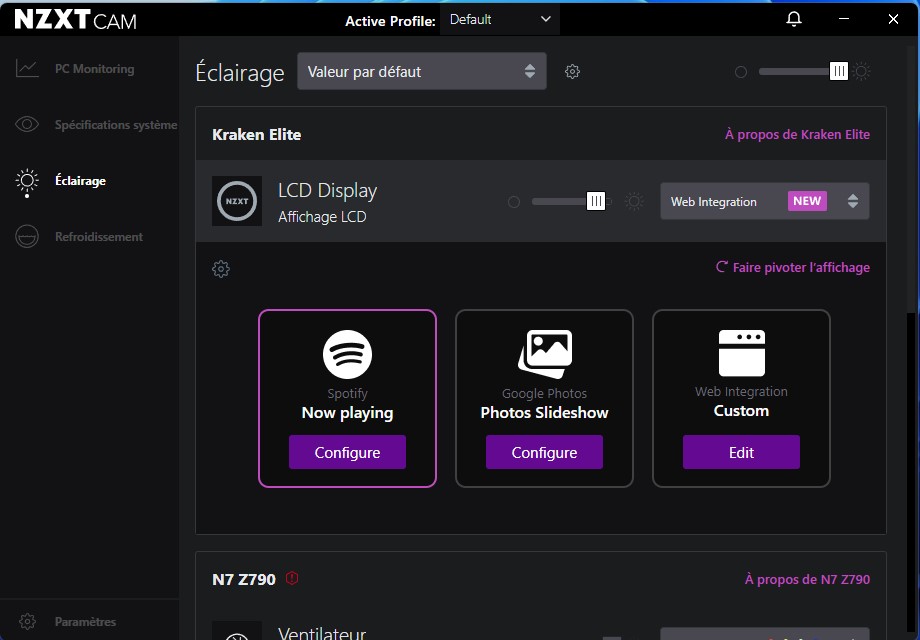
Task: Click Configure under Spotify Now playing
Action: (347, 452)
